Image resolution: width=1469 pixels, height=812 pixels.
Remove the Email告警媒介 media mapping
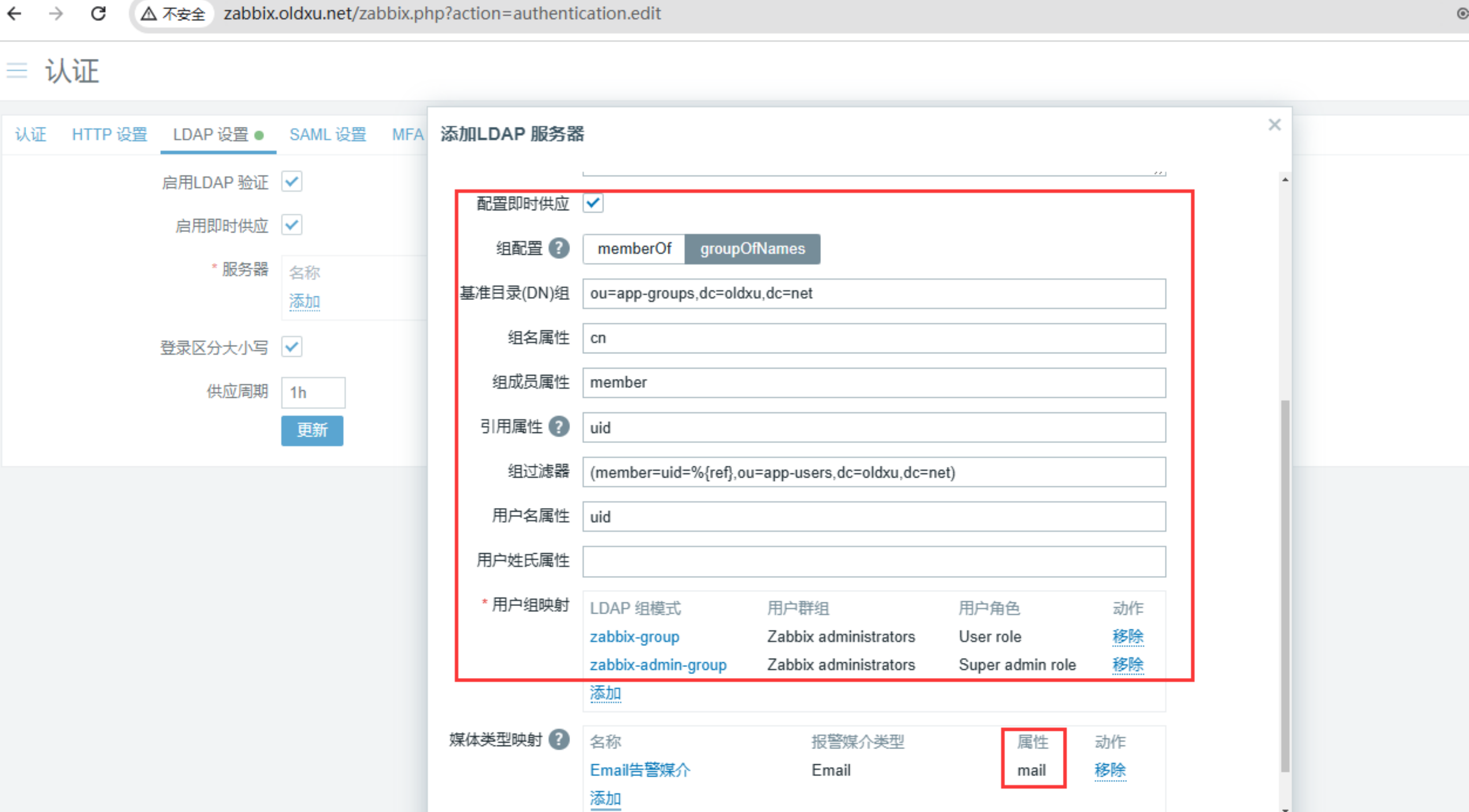coord(1110,770)
